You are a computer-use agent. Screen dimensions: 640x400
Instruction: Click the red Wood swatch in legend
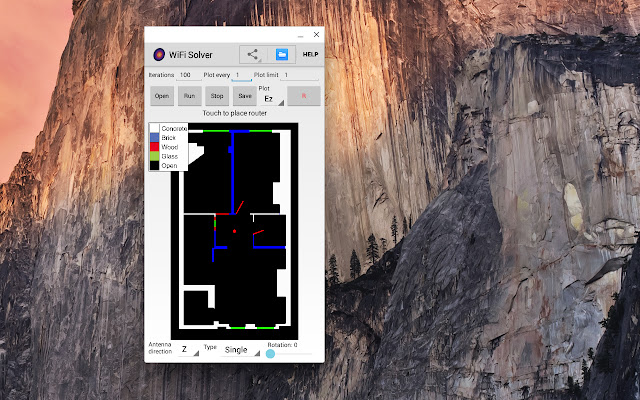point(155,146)
